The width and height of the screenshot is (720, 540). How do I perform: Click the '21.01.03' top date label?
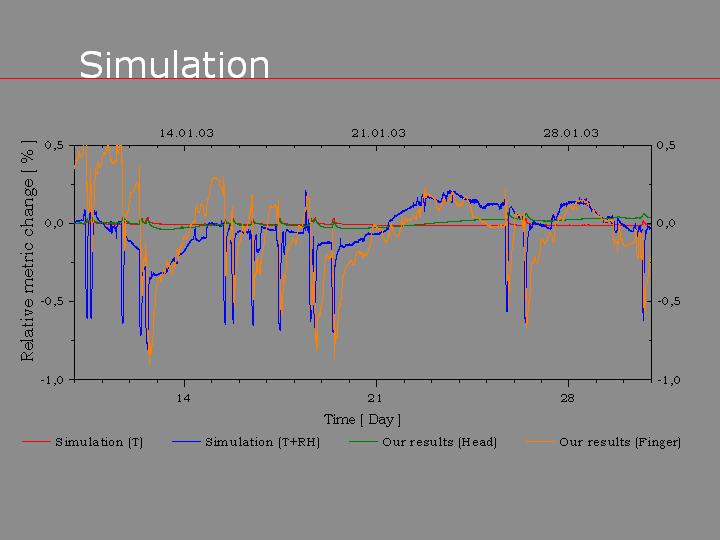point(379,134)
